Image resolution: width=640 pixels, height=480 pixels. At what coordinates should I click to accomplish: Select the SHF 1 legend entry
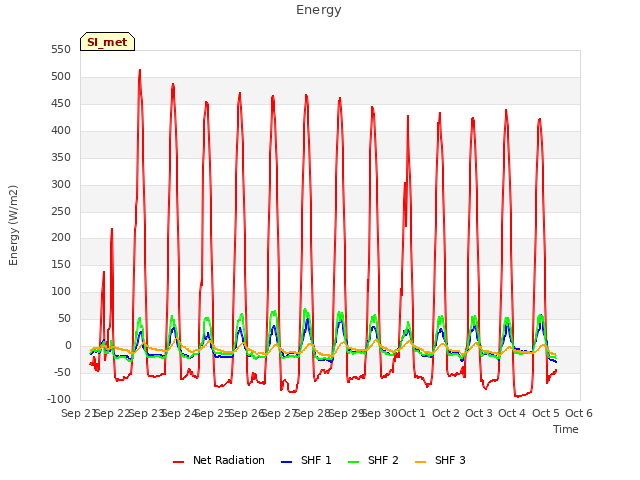[306, 460]
